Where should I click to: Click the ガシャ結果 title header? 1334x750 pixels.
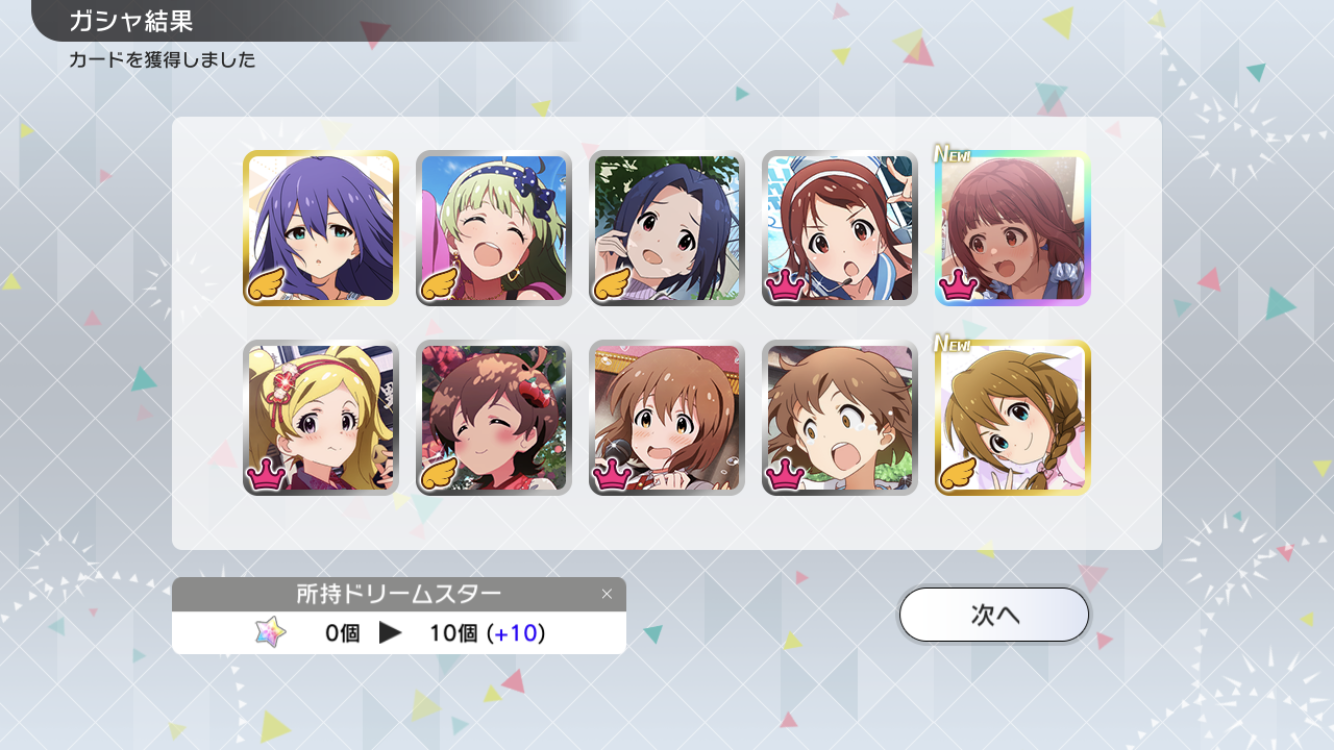(x=130, y=21)
